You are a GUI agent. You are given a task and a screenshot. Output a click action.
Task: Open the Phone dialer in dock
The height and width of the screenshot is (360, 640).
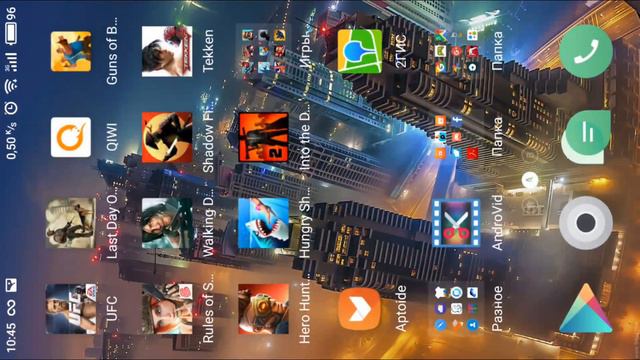(586, 51)
